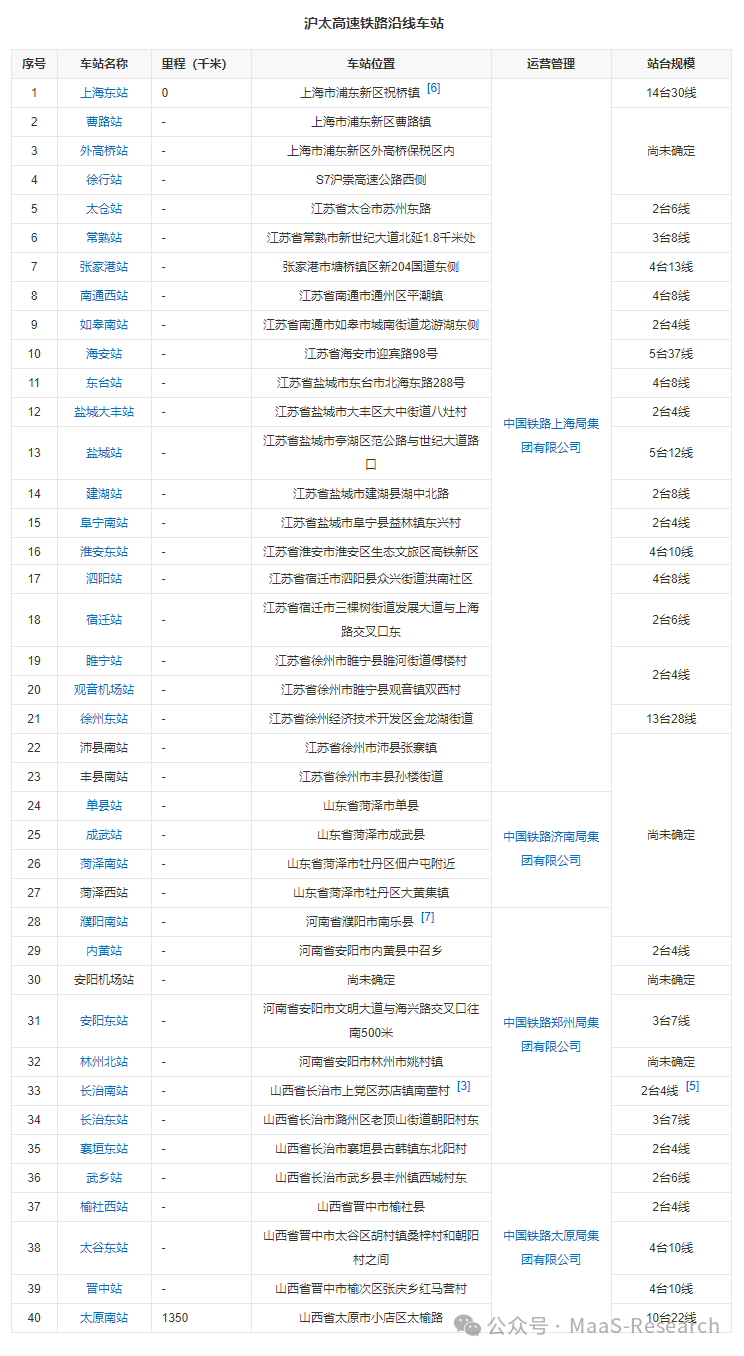Open the 宿迁站 link
Image resolution: width=744 pixels, height=1356 pixels.
click(x=104, y=620)
